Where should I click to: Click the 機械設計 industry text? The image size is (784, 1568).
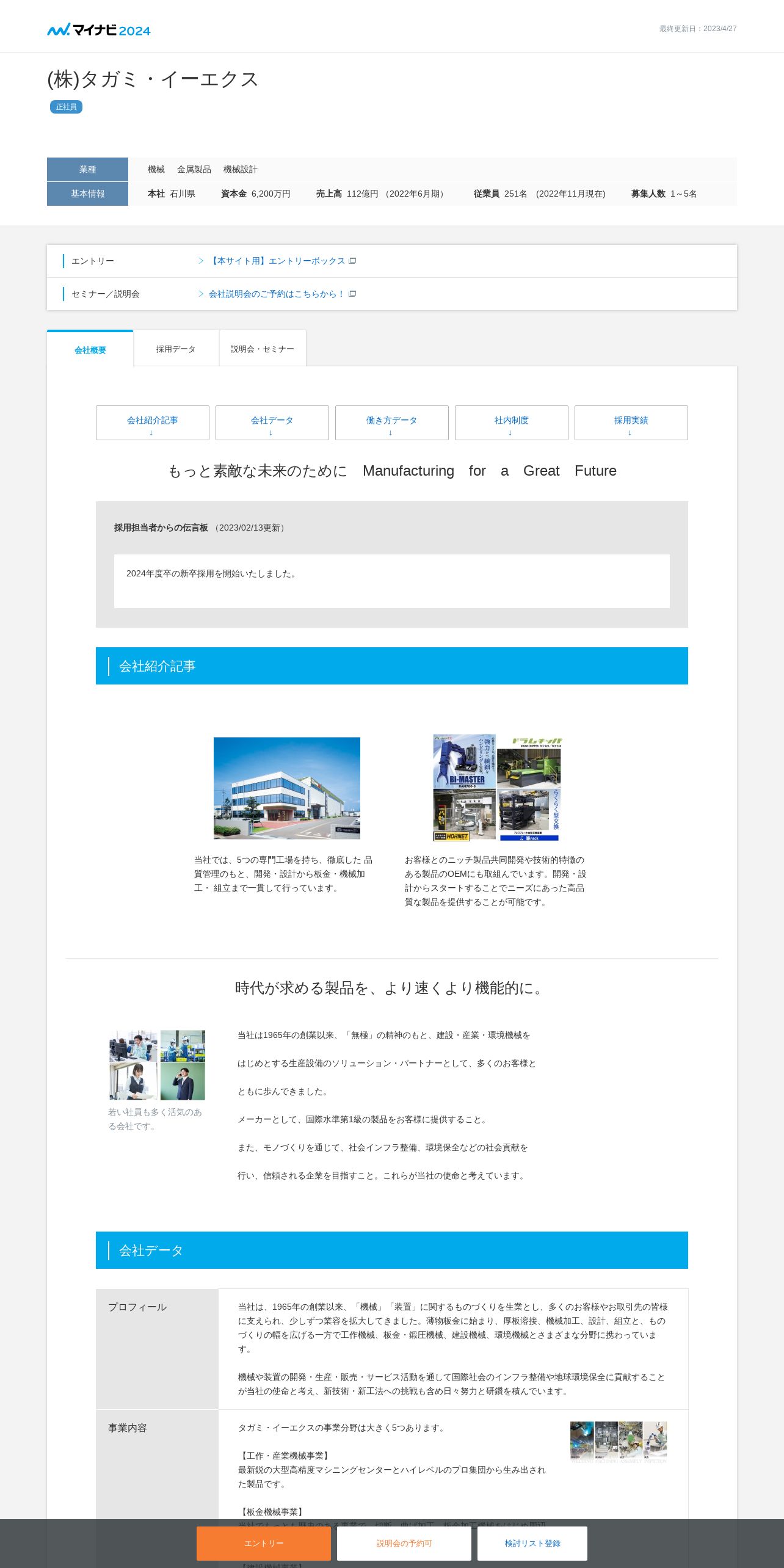pyautogui.click(x=241, y=169)
